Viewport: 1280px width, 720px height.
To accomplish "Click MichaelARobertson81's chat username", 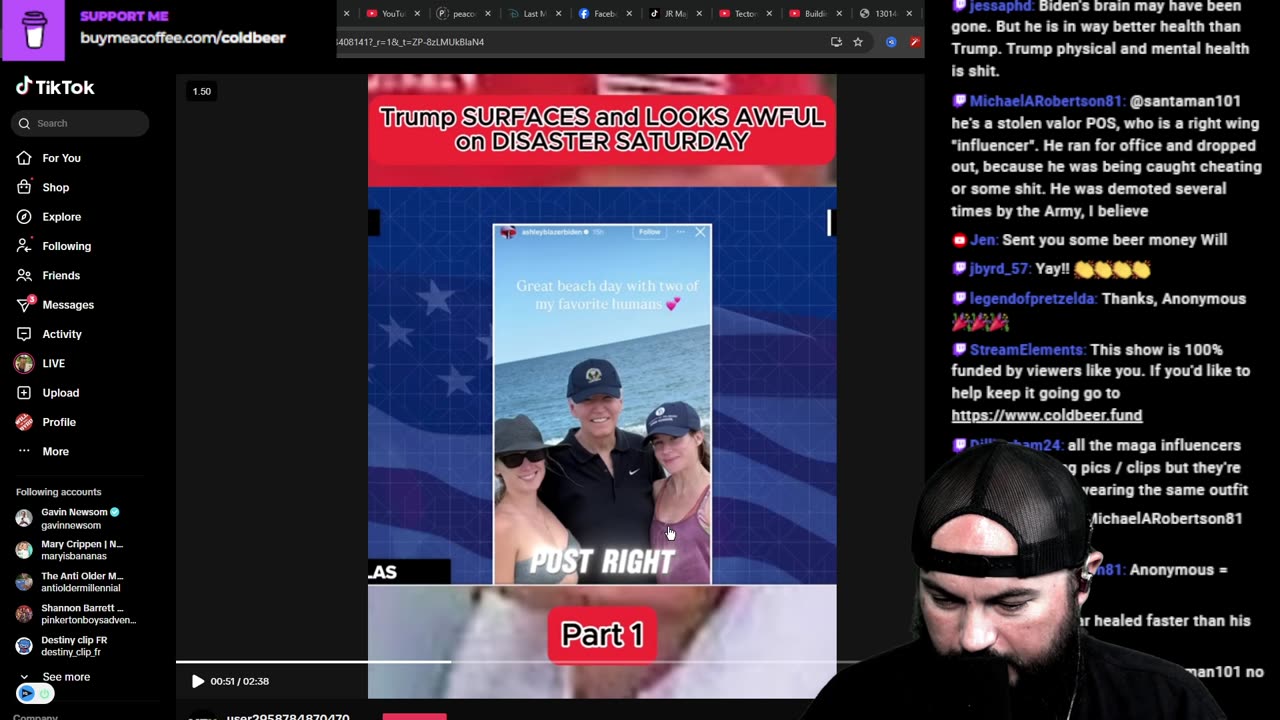I will (1047, 102).
